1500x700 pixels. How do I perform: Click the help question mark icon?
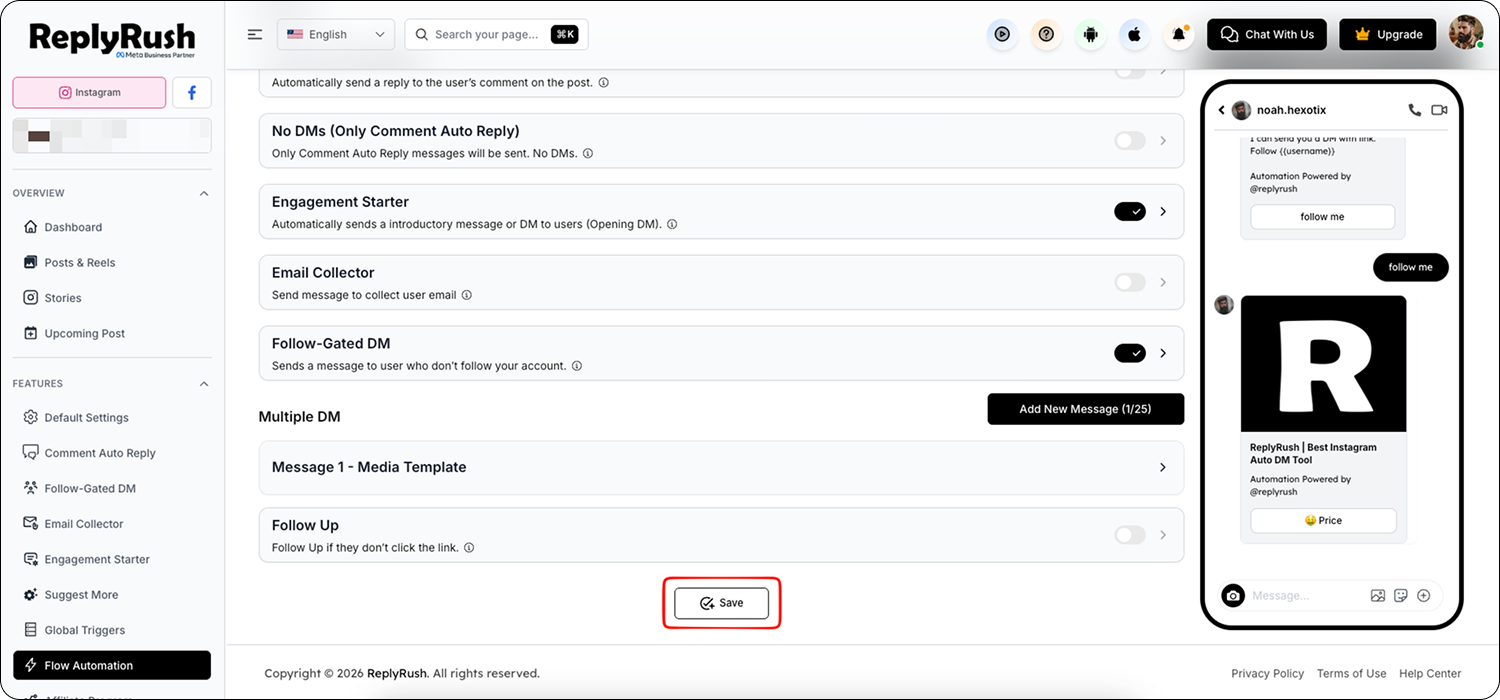[x=1046, y=34]
